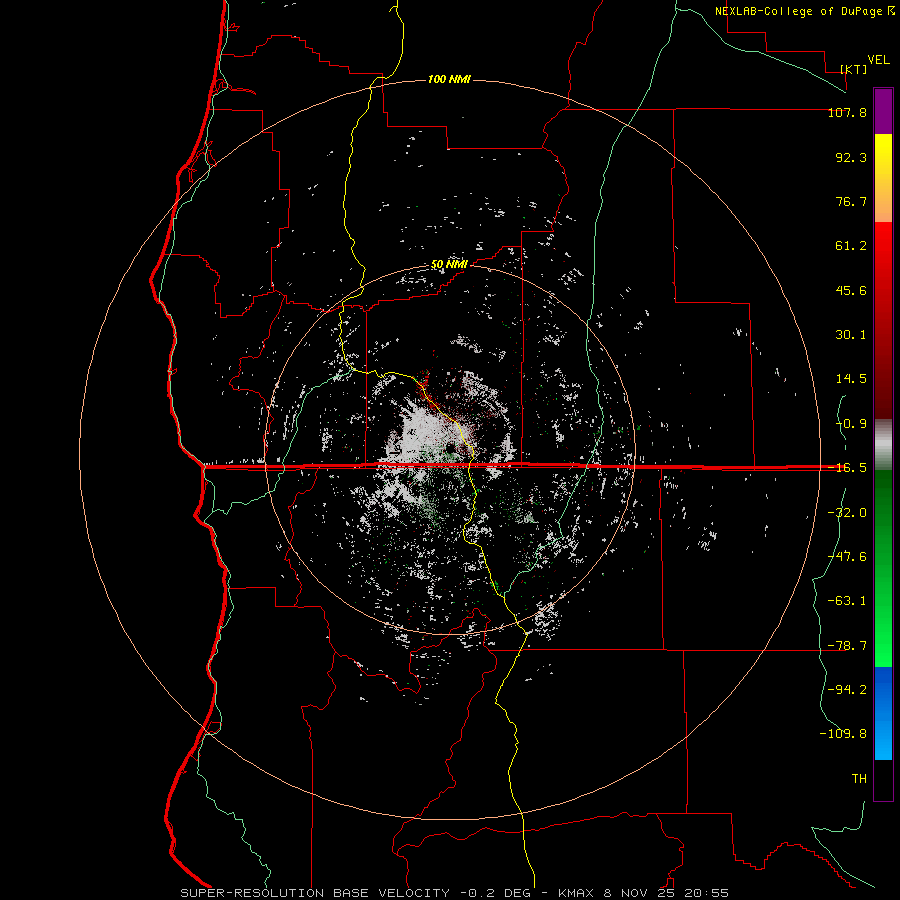Click the 50 NMI range ring label

[x=449, y=265]
